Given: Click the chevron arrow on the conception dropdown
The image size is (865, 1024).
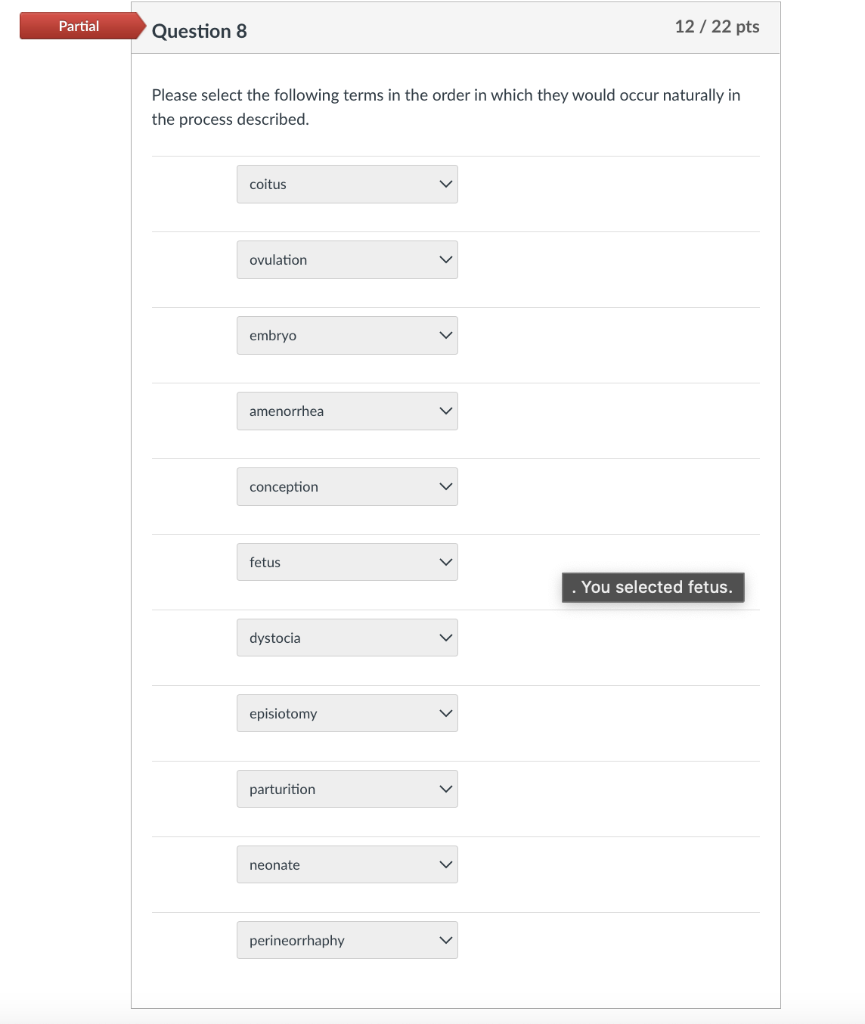Looking at the screenshot, I should click(446, 487).
